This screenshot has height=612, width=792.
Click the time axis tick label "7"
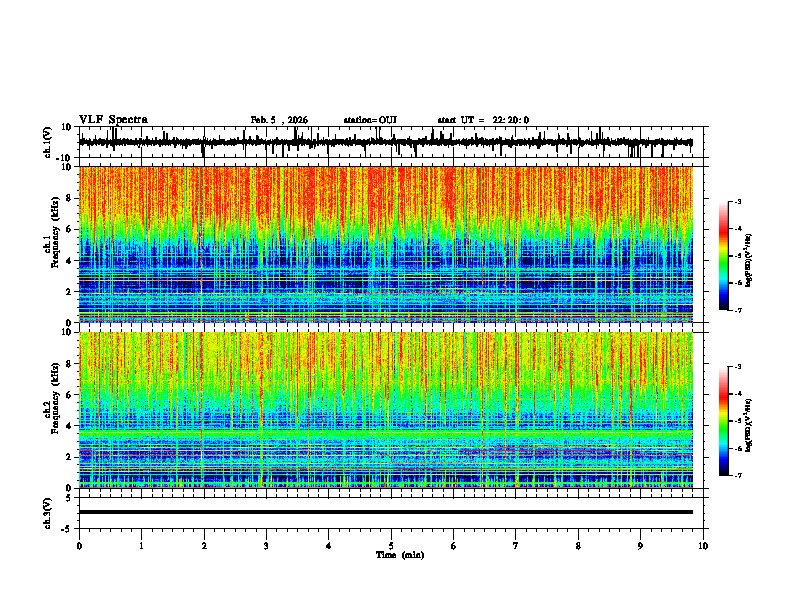[x=516, y=546]
